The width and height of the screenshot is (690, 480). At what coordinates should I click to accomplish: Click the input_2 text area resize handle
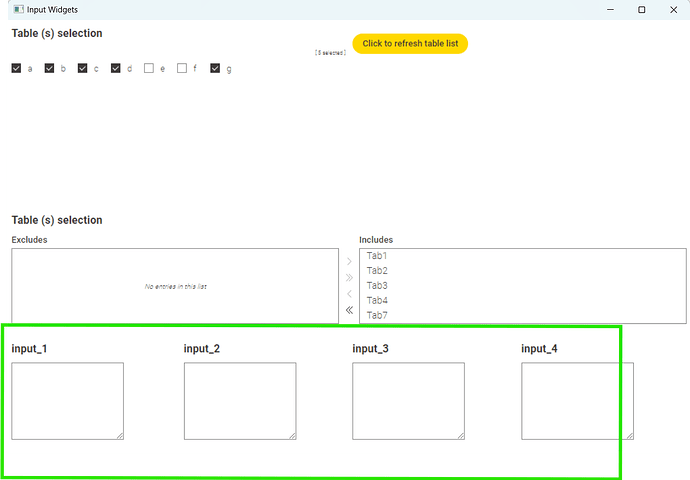[x=292, y=435]
